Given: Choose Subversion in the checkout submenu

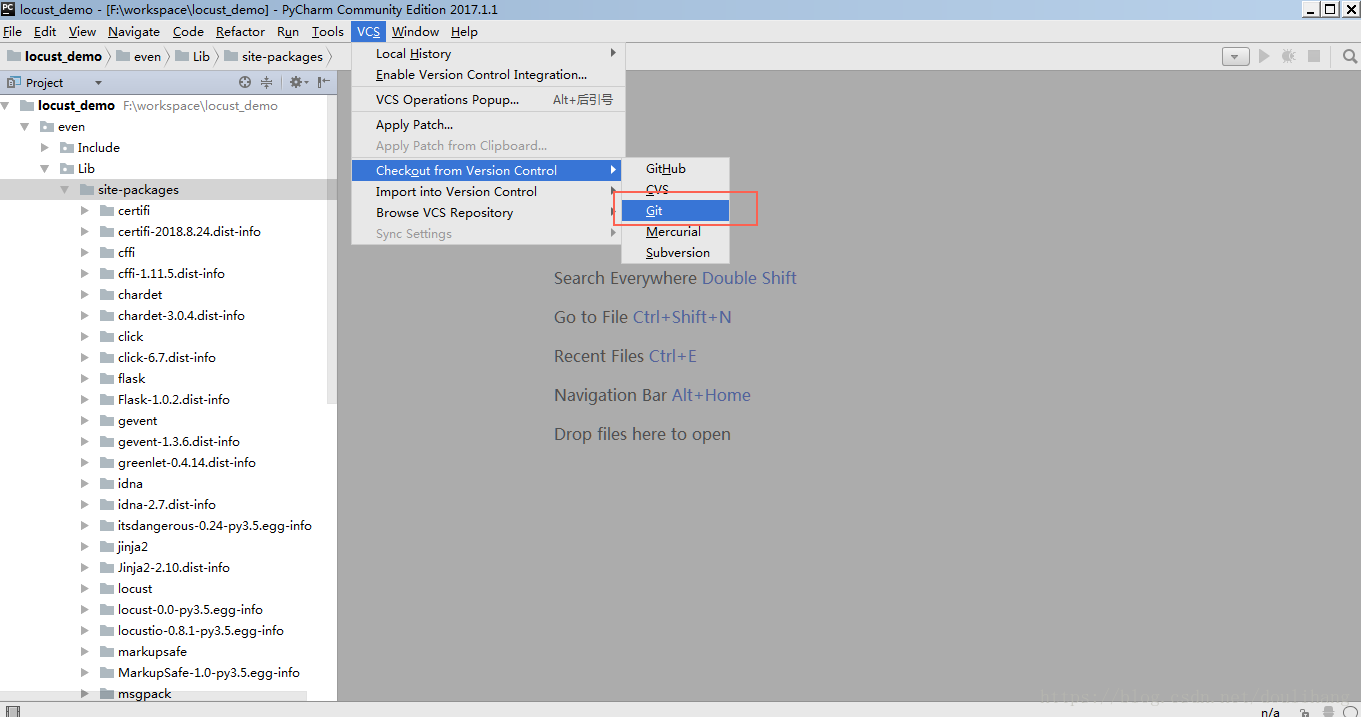Looking at the screenshot, I should 675,253.
